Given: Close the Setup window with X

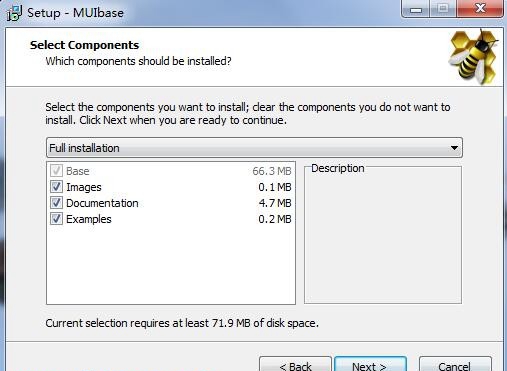Looking at the screenshot, I should tap(480, 9).
